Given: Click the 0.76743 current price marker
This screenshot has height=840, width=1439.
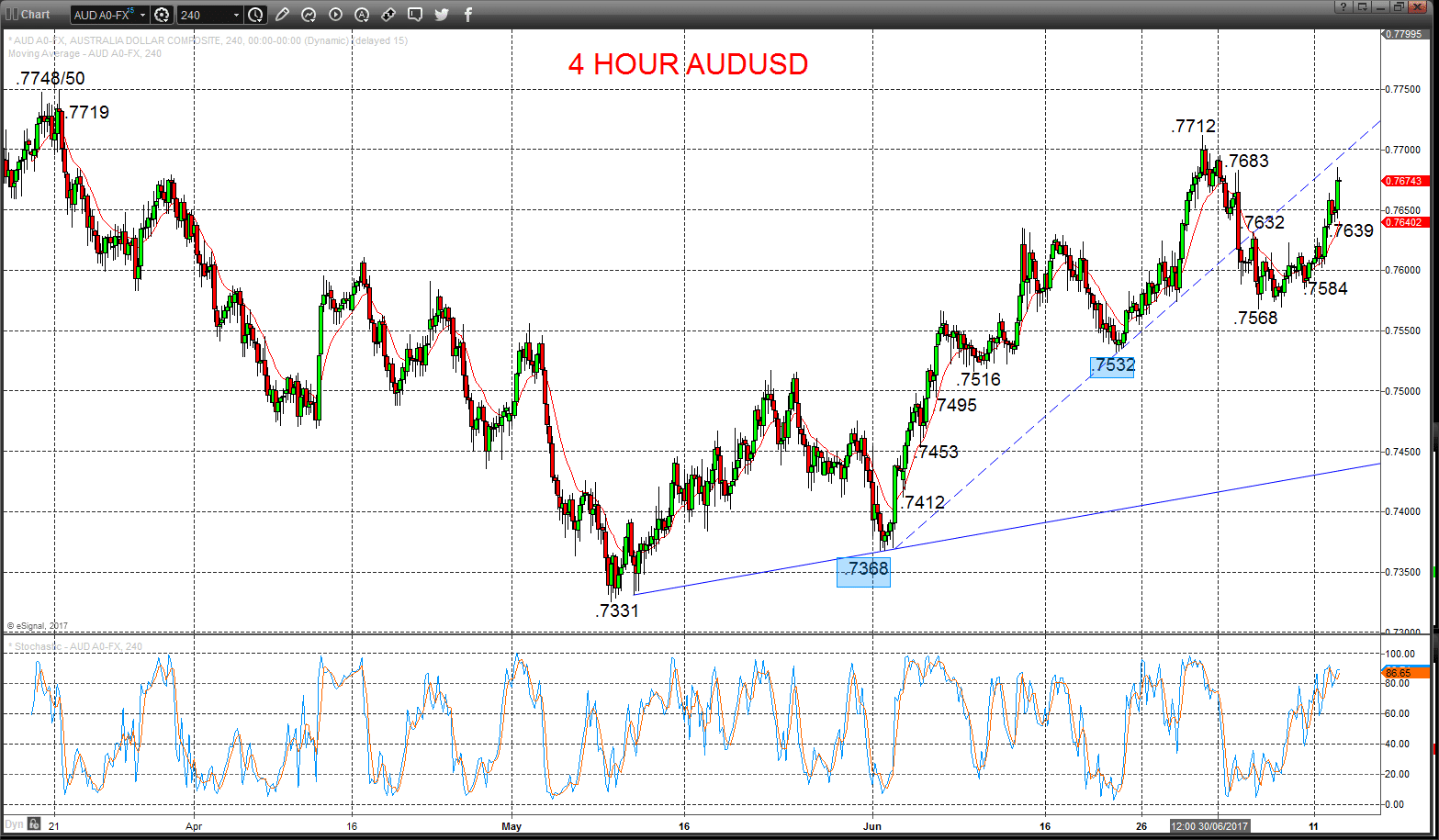Looking at the screenshot, I should click(x=1405, y=181).
